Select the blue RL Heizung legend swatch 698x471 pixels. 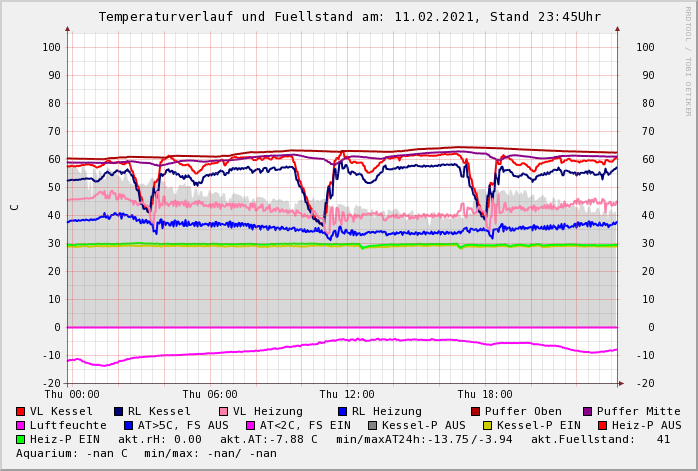(x=342, y=411)
